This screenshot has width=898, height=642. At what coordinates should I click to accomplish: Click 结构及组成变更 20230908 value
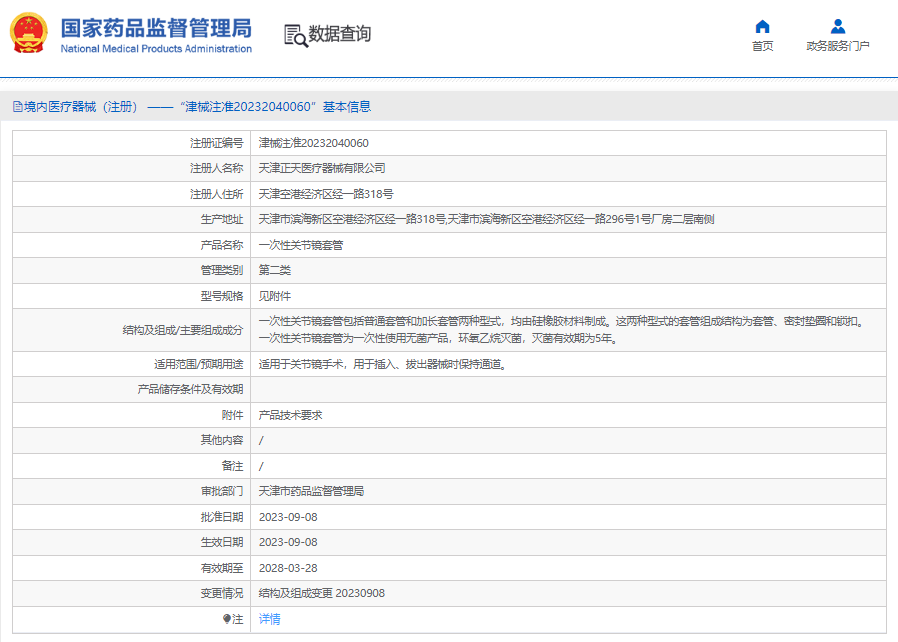click(x=322, y=593)
